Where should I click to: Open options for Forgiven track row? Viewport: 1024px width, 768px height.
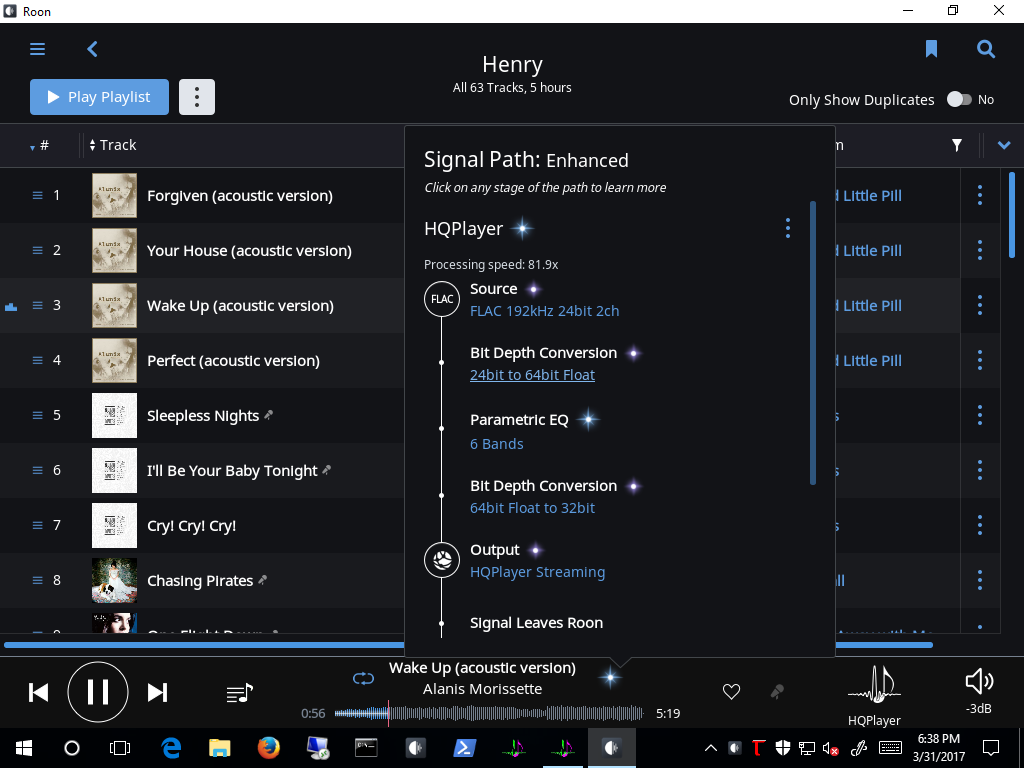click(x=980, y=195)
